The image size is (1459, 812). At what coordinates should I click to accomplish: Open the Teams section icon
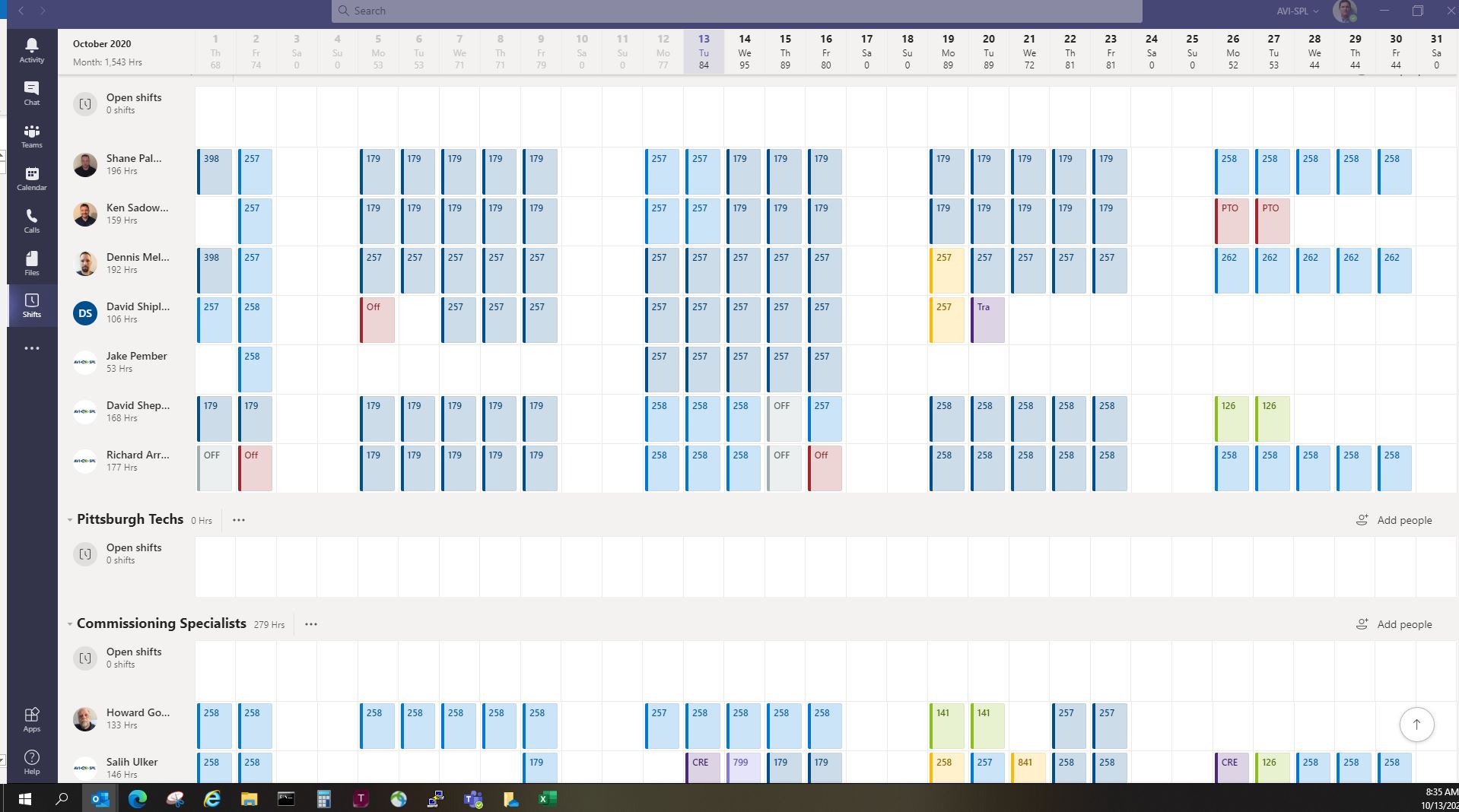tap(31, 135)
